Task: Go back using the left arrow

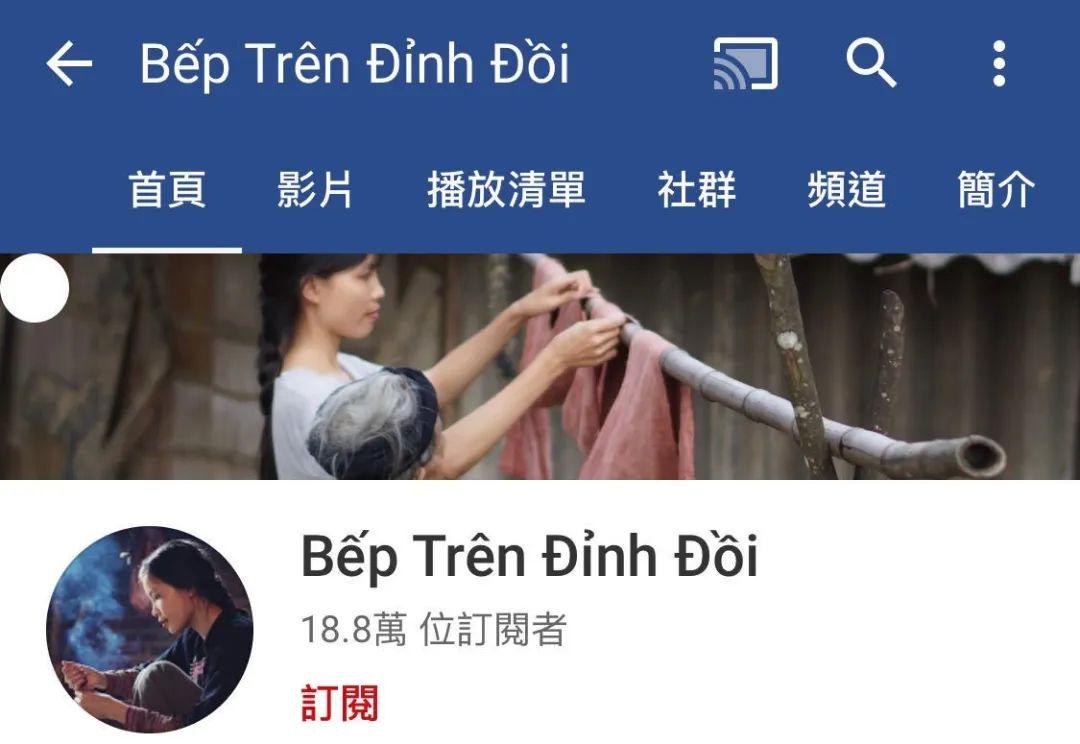Action: pyautogui.click(x=69, y=63)
